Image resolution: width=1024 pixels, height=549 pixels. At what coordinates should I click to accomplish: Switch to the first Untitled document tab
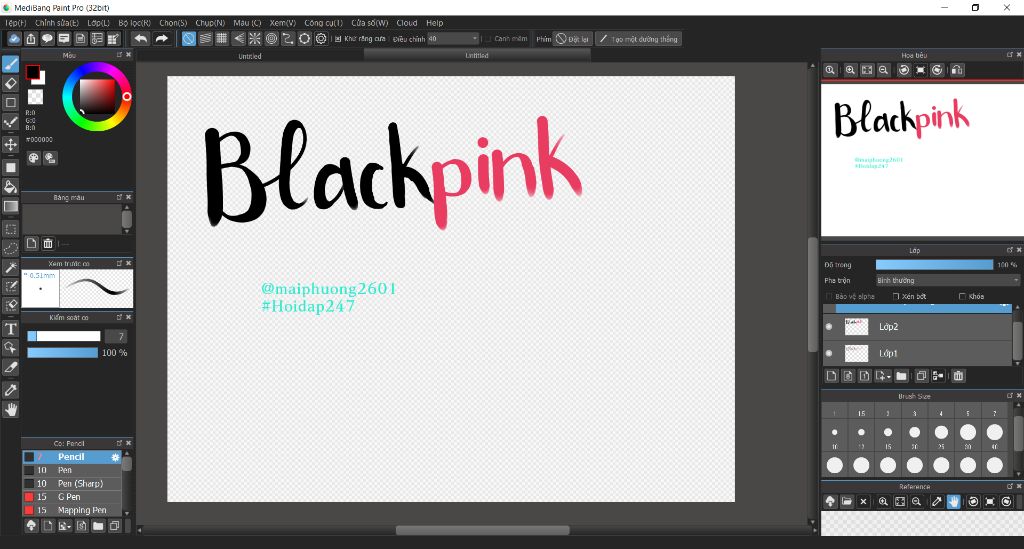pos(249,56)
